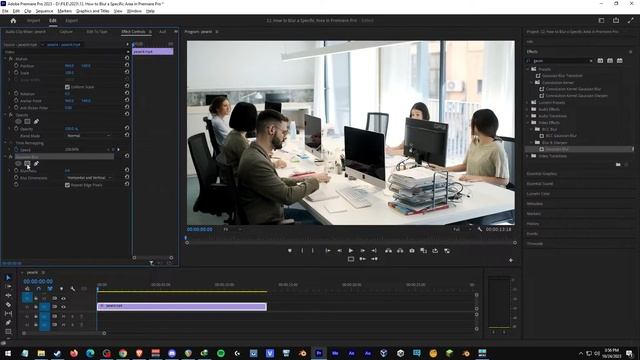Viewport: 640px width, 360px height.
Task: Open Button Editor plus icon
Action: [x=511, y=260]
